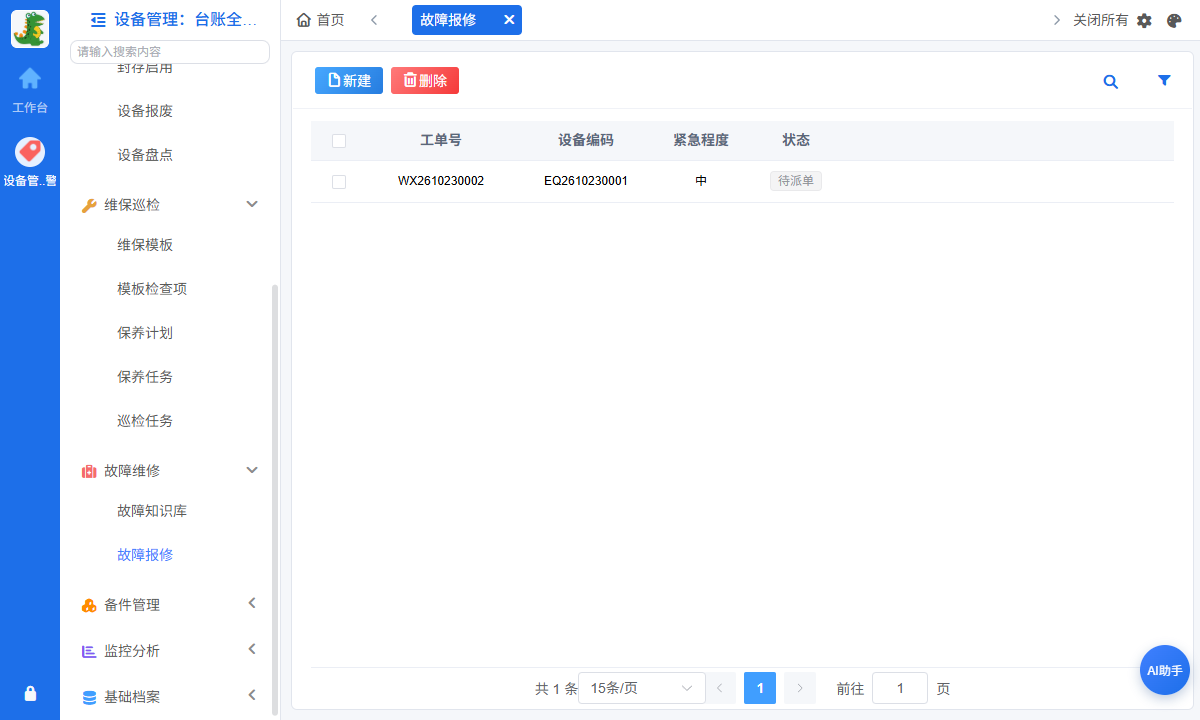Click 关闭所有 to close all tabs
This screenshot has height=720, width=1200.
(x=1100, y=20)
